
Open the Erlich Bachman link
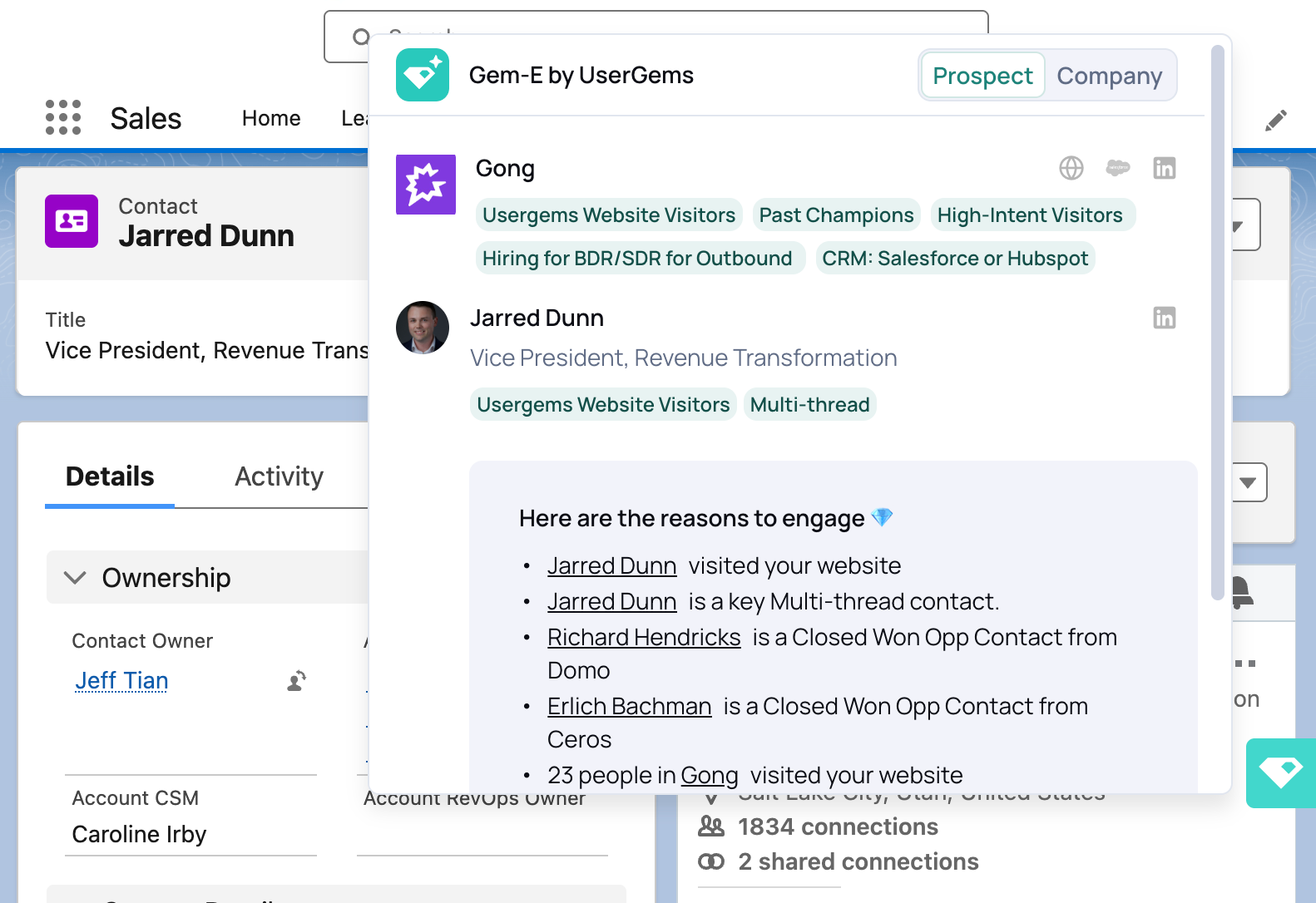(x=629, y=706)
